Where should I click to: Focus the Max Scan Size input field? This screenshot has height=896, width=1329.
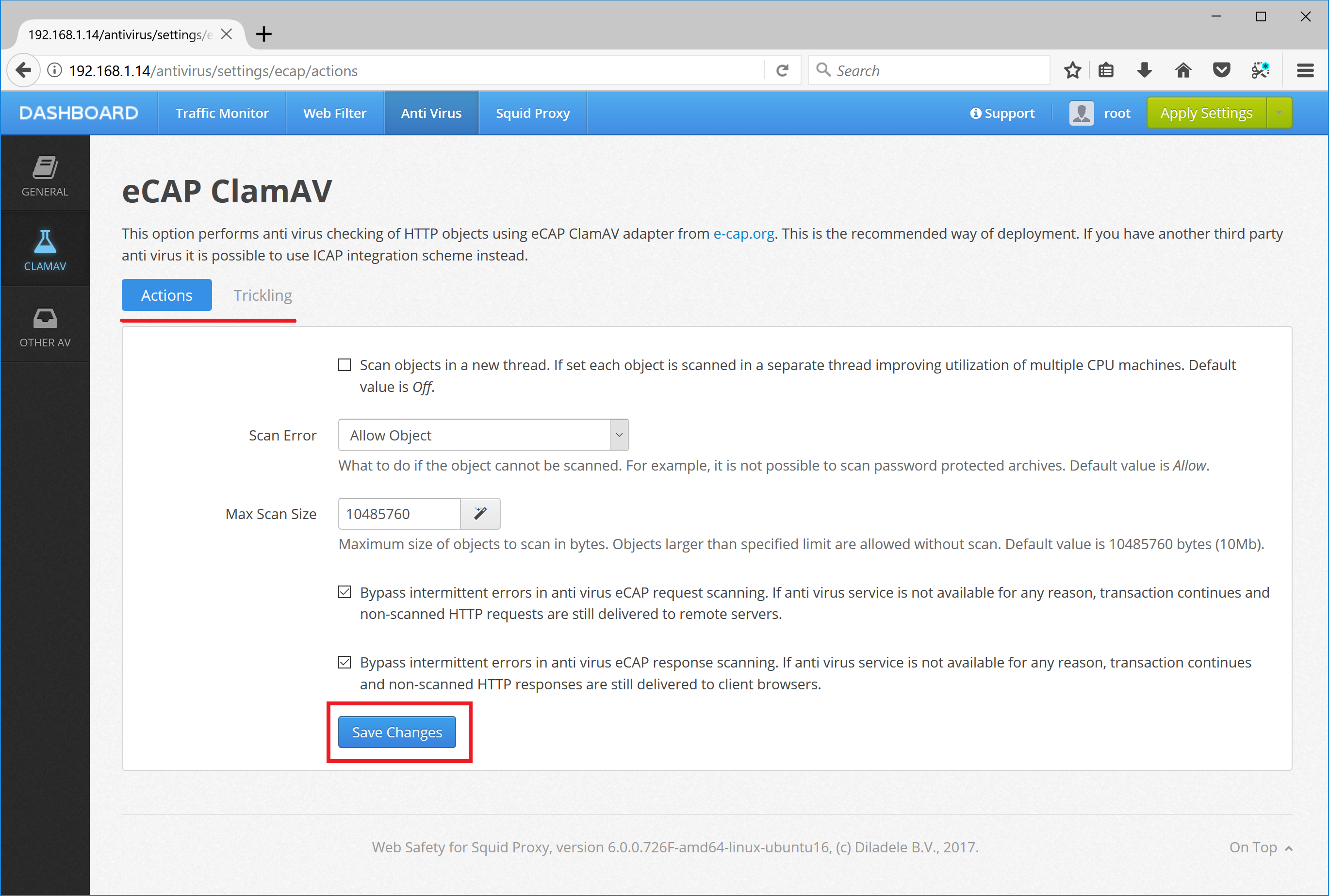click(x=399, y=514)
